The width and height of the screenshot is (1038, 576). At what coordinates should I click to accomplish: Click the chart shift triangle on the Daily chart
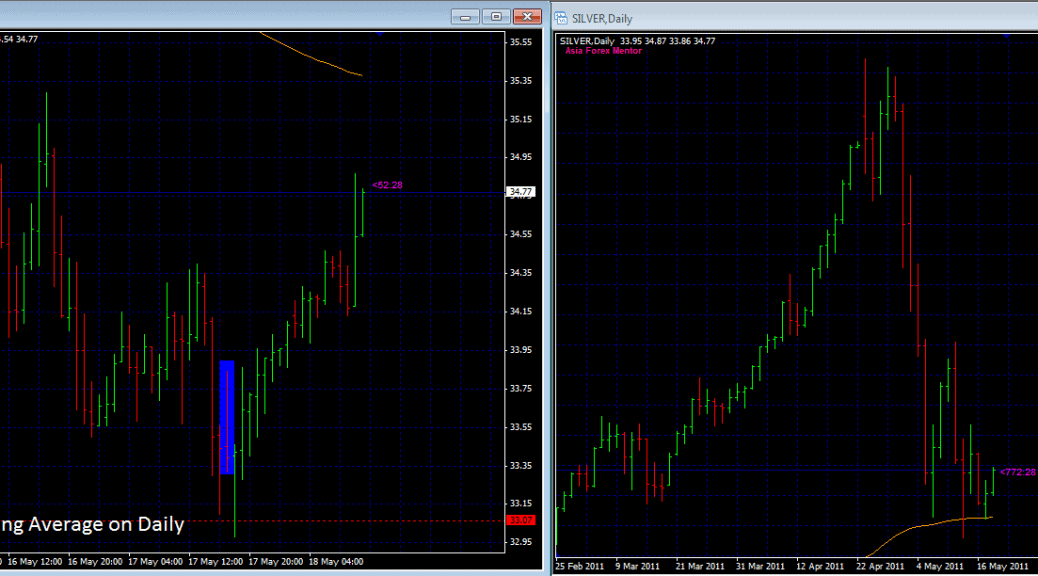pyautogui.click(x=1006, y=36)
